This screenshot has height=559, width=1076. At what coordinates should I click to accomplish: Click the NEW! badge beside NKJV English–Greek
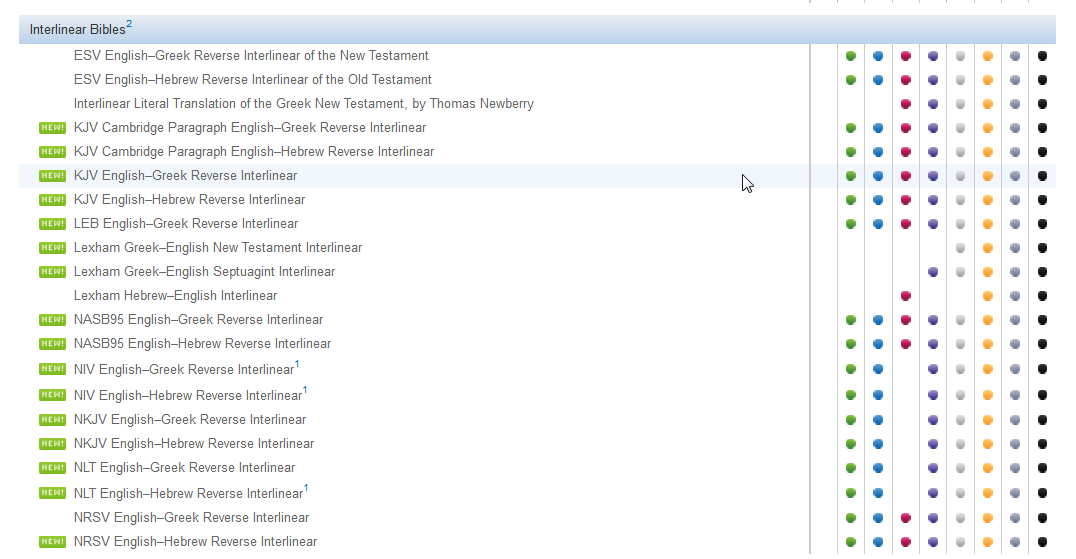[x=52, y=419]
